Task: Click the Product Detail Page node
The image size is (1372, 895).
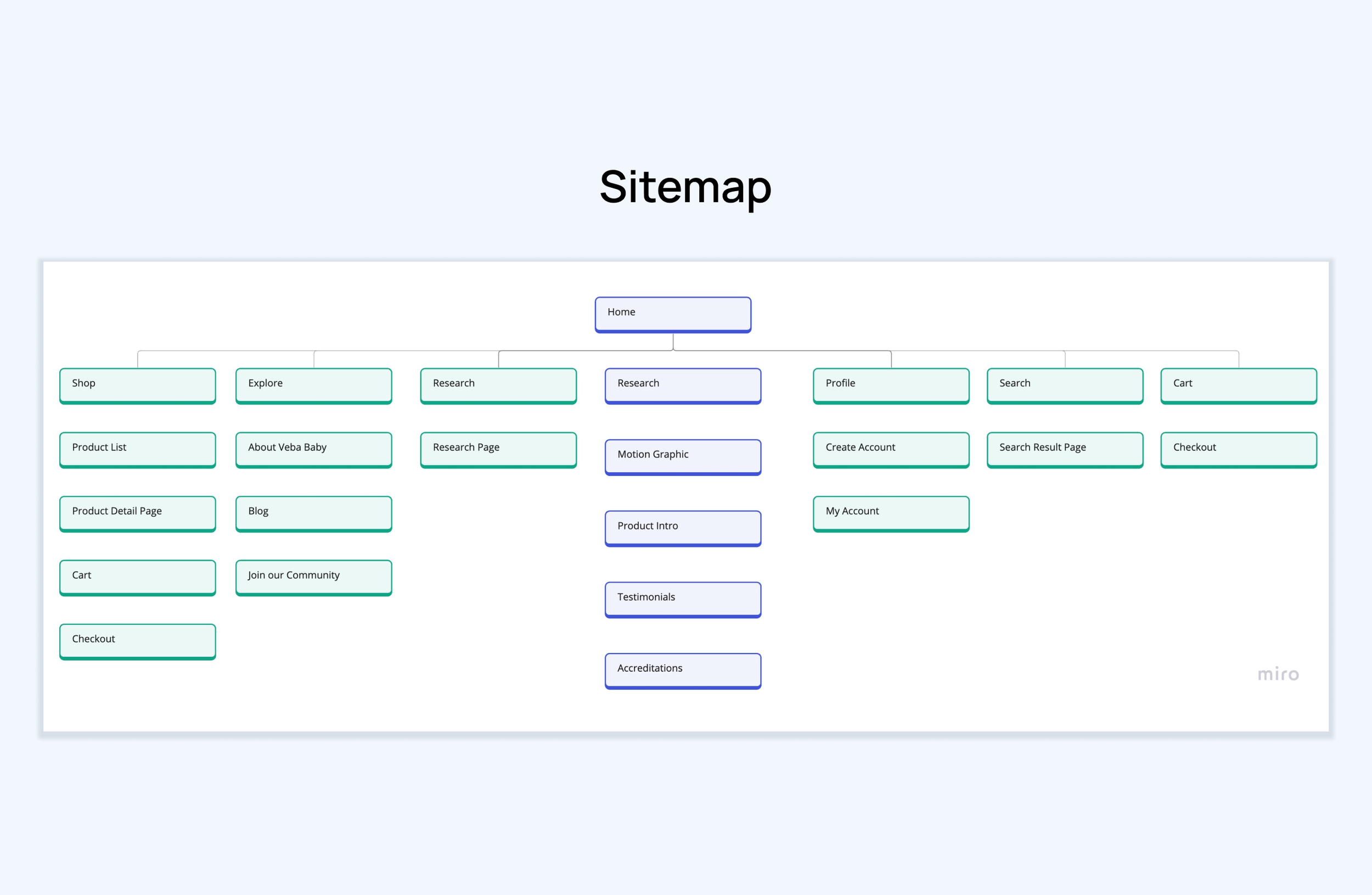Action: pos(138,514)
